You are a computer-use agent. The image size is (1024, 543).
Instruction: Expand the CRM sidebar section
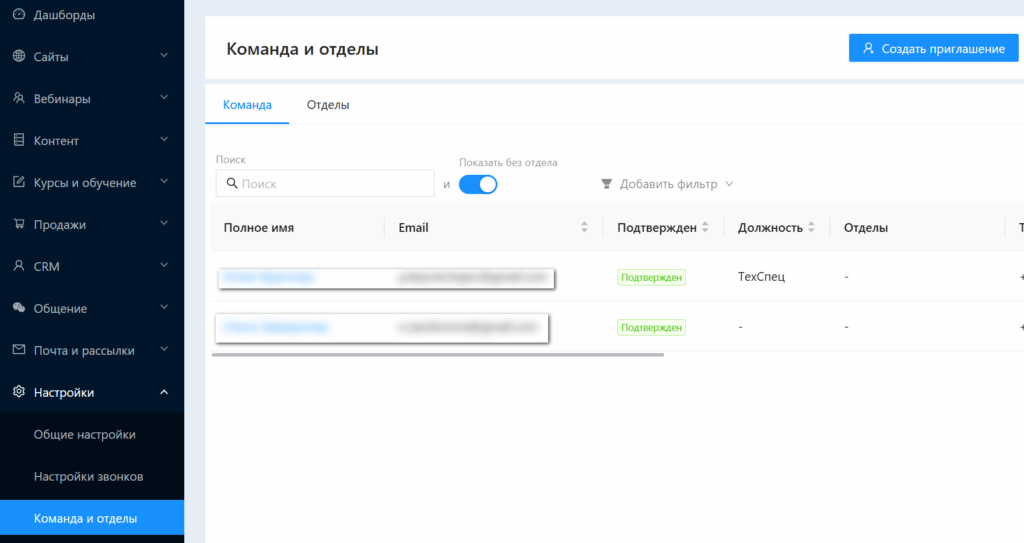(164, 267)
